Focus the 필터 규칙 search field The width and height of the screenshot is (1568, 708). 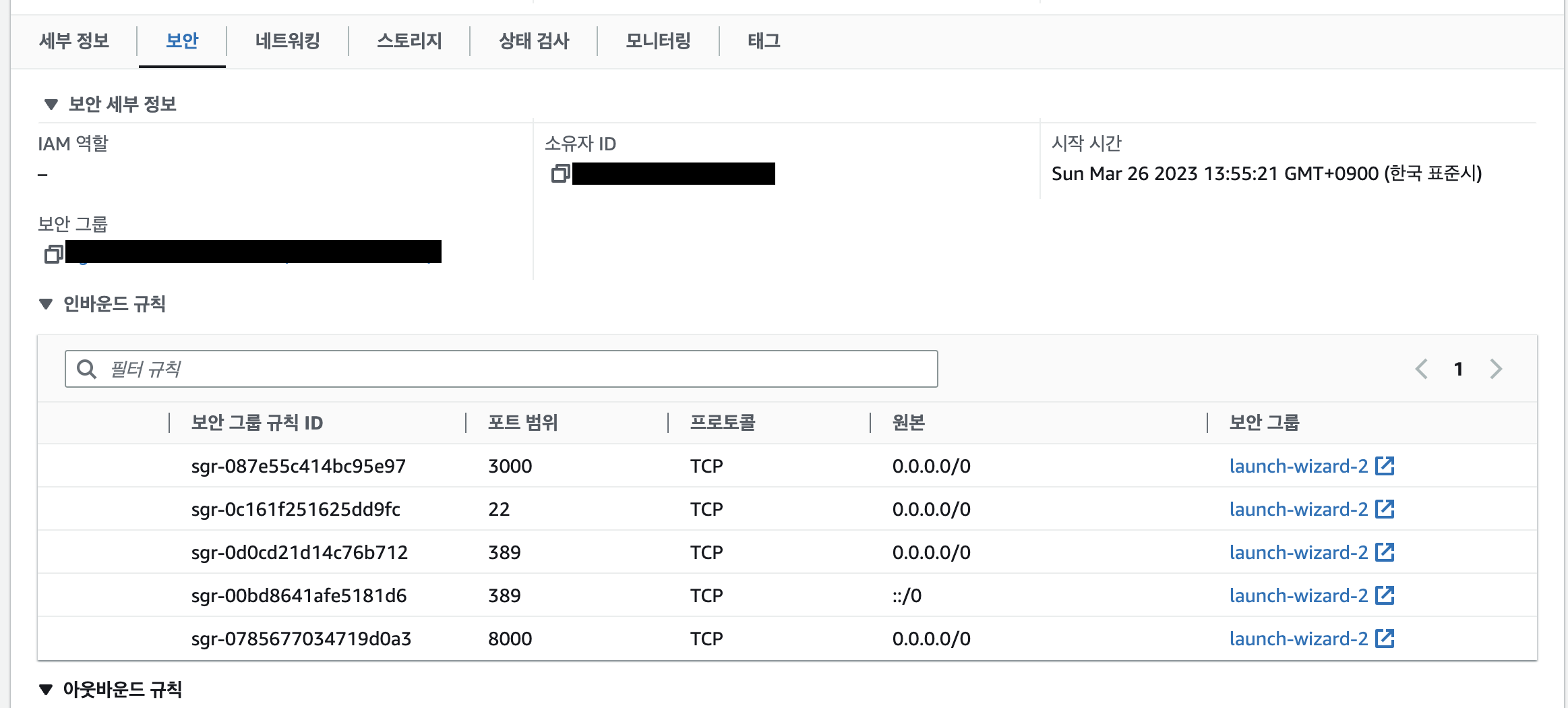pos(501,369)
